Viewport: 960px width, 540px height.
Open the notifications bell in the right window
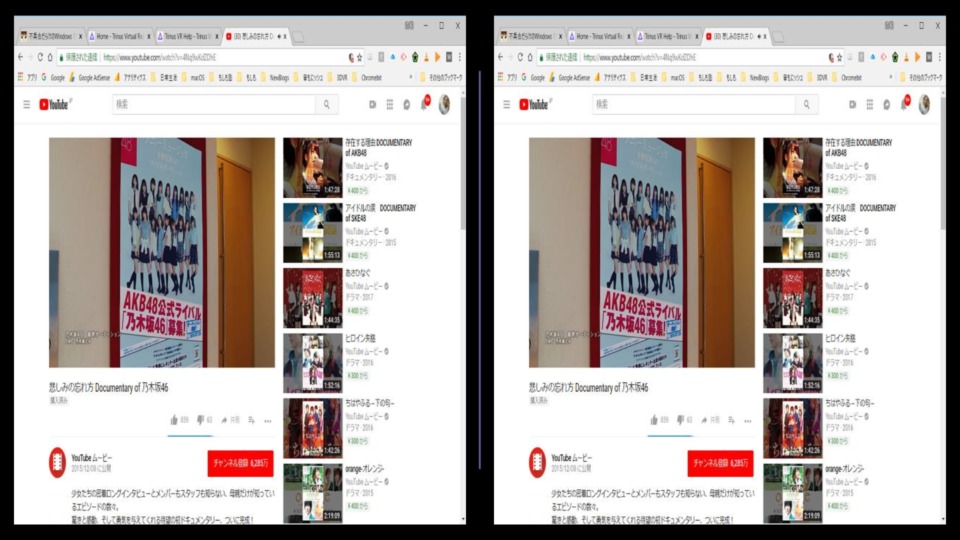[904, 104]
